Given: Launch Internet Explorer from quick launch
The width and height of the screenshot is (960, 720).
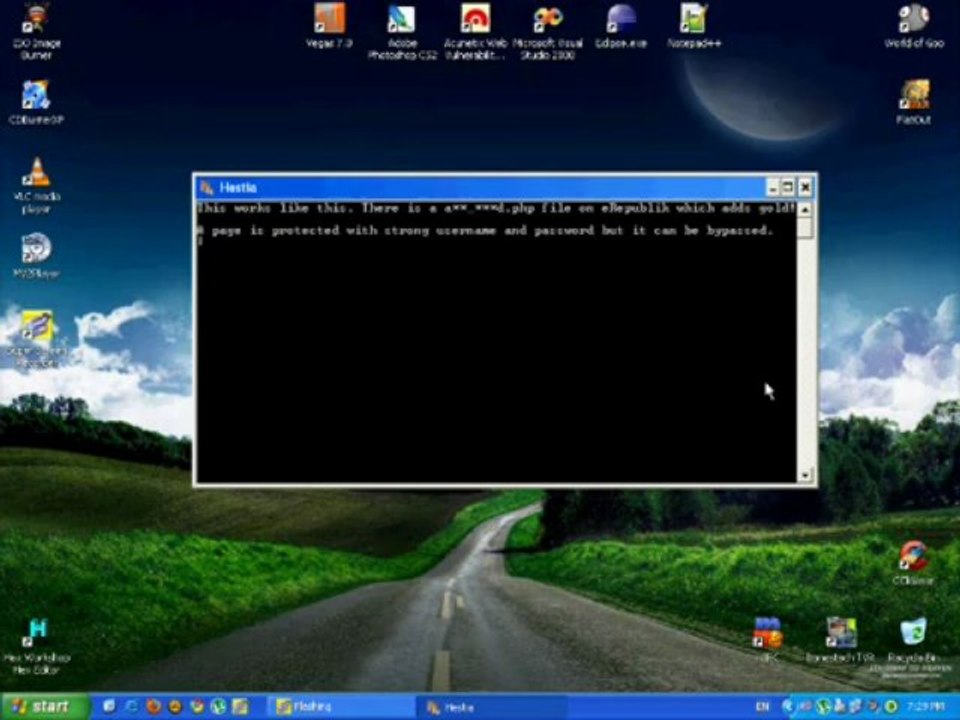Looking at the screenshot, I should click(131, 707).
